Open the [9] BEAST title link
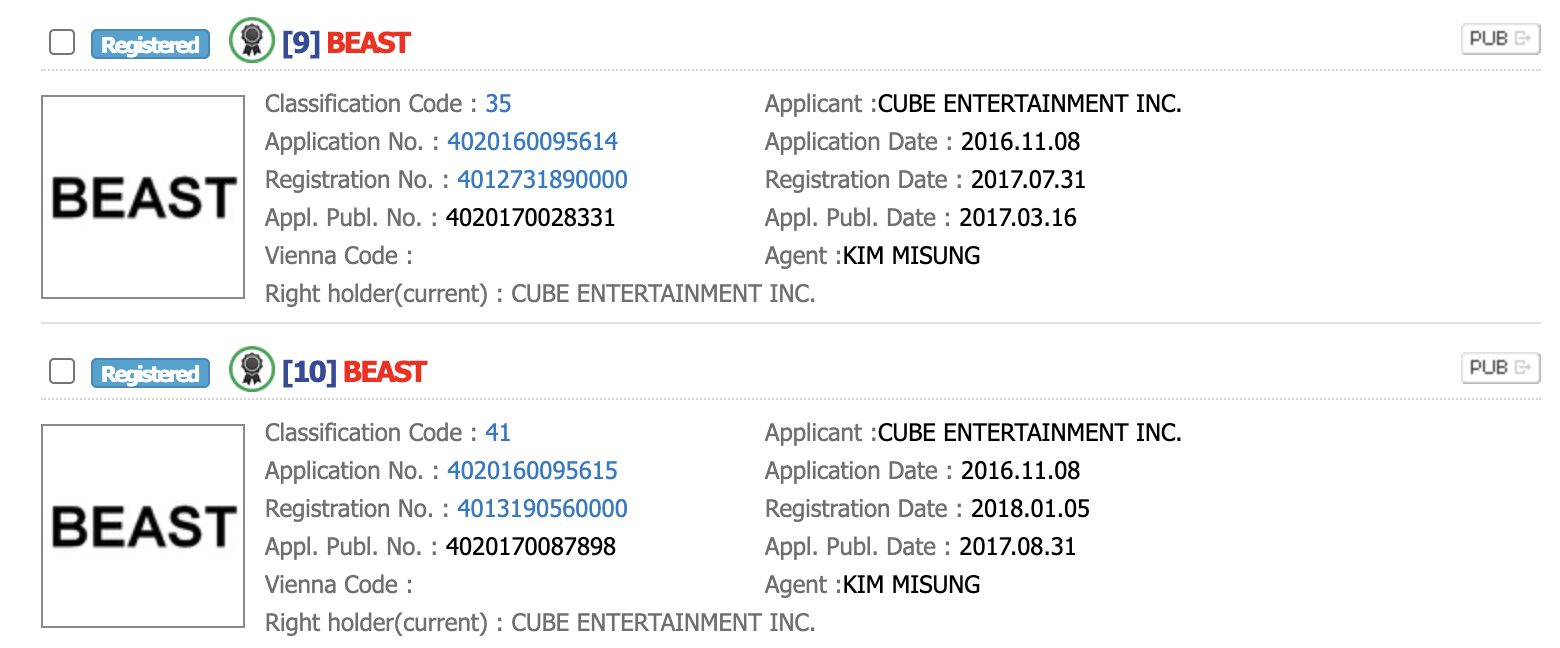This screenshot has width=1560, height=648. pyautogui.click(x=346, y=43)
